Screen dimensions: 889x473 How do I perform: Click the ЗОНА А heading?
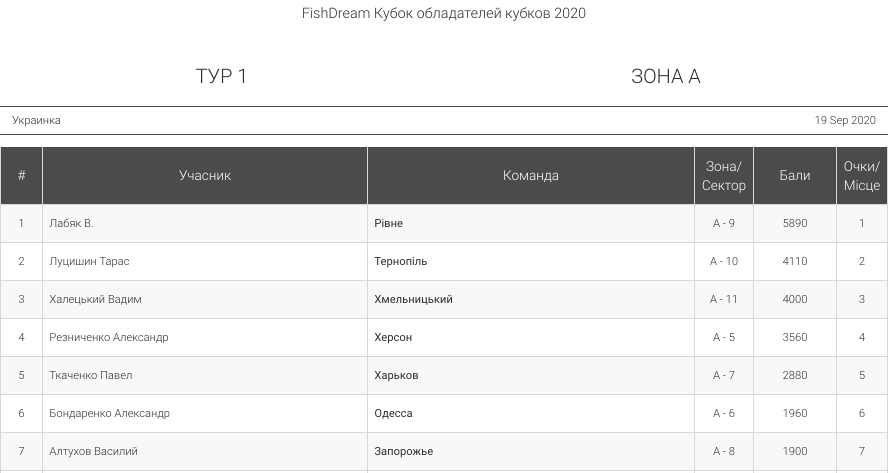(x=666, y=76)
